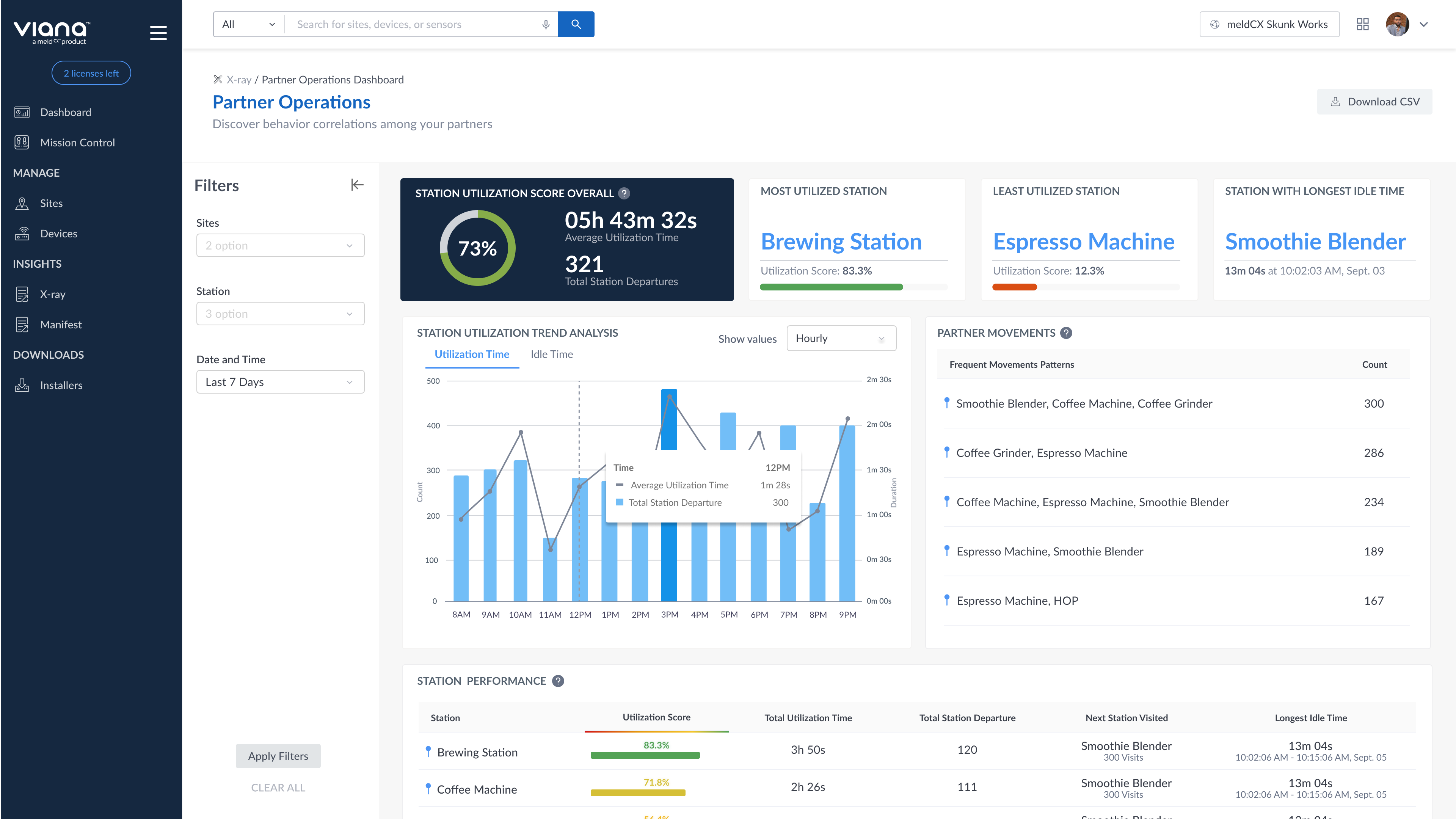The image size is (1456, 819).
Task: Expand the Sites filter dropdown
Action: pos(280,245)
